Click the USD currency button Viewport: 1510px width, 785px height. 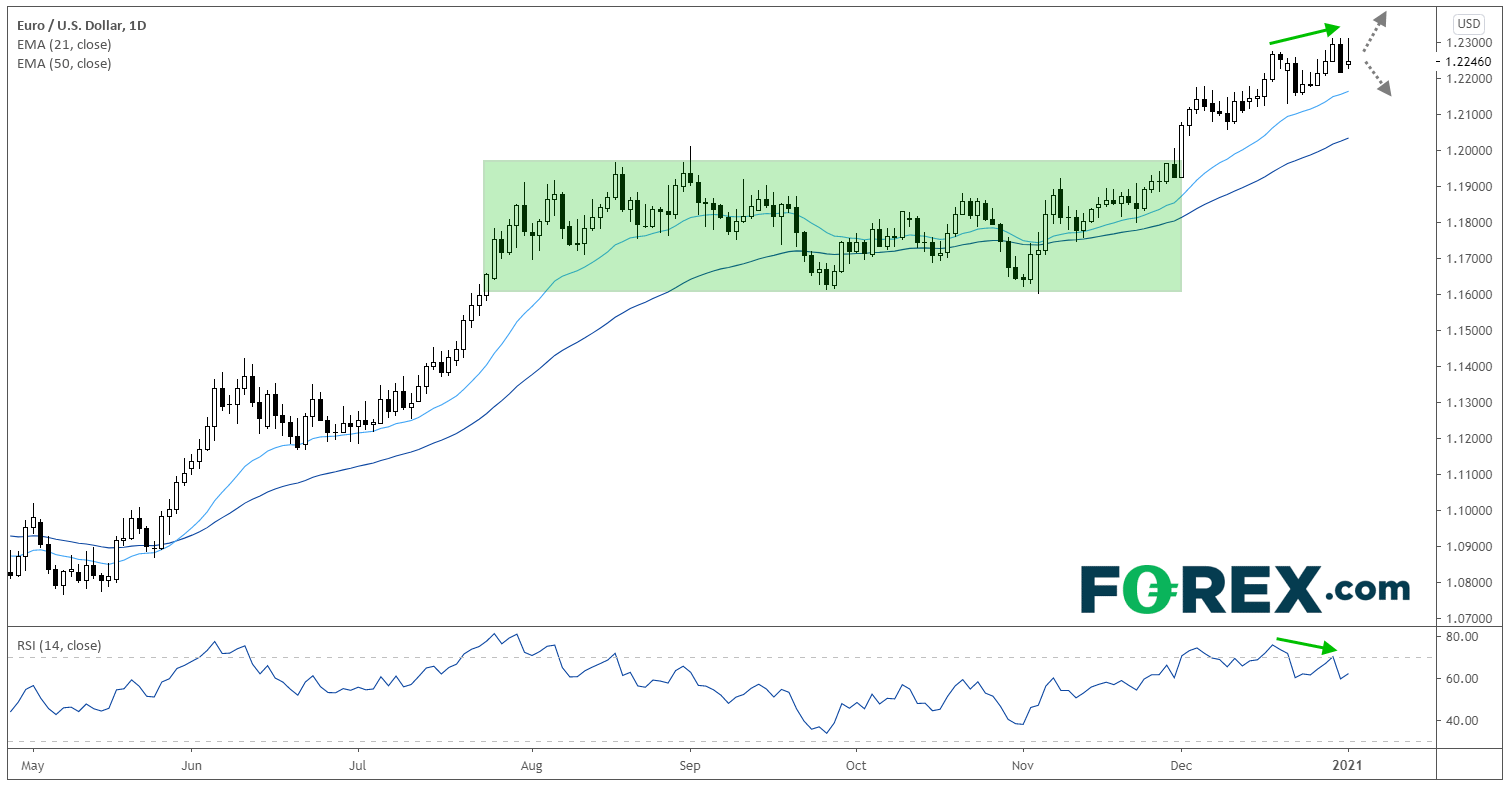[1468, 23]
